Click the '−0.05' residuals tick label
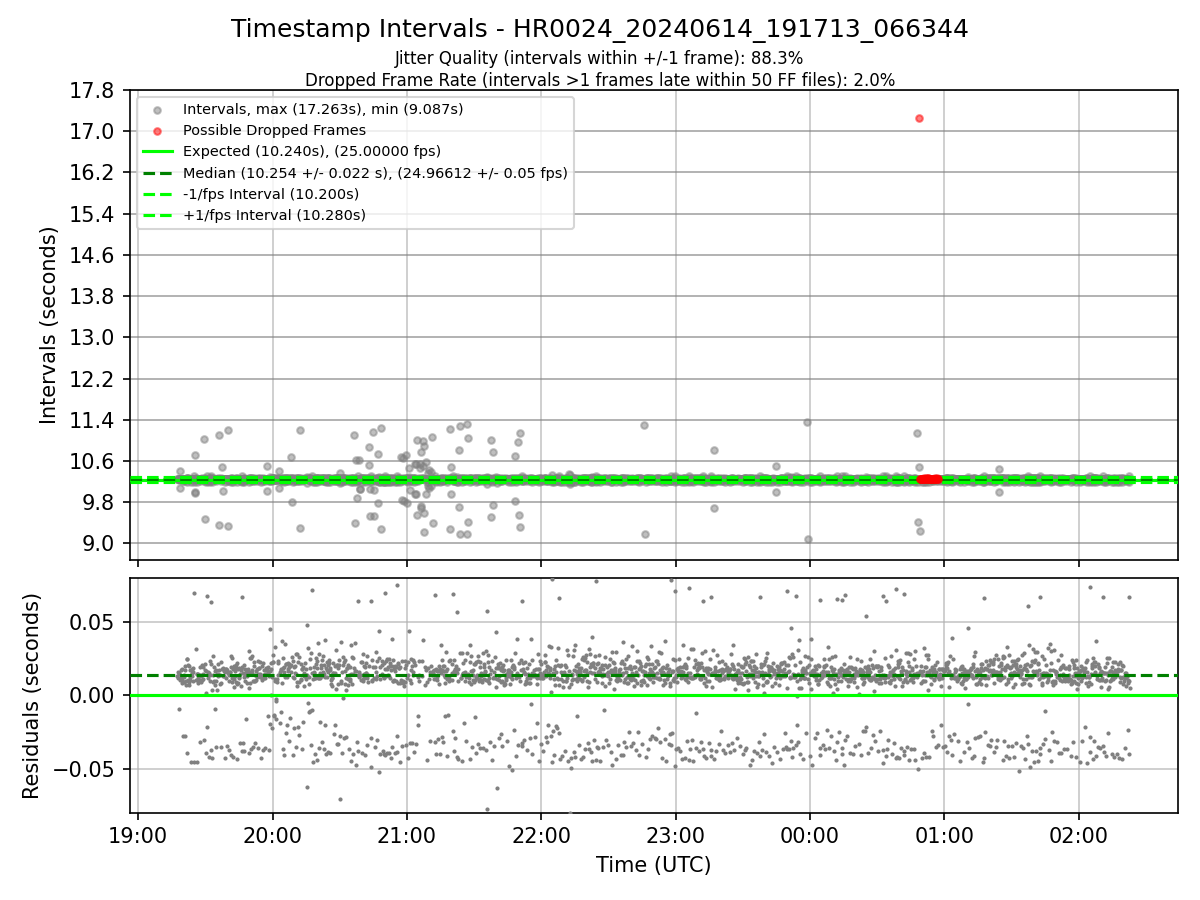1200x900 pixels. tap(86, 769)
